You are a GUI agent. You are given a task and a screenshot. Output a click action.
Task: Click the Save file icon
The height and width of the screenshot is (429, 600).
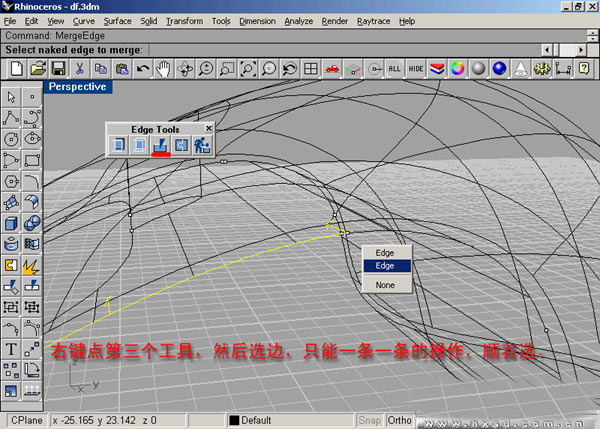tap(59, 68)
